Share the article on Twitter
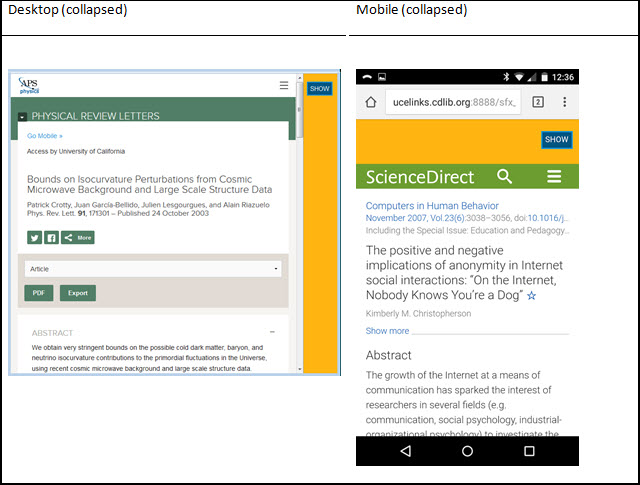This screenshot has width=640, height=485. coord(34,237)
